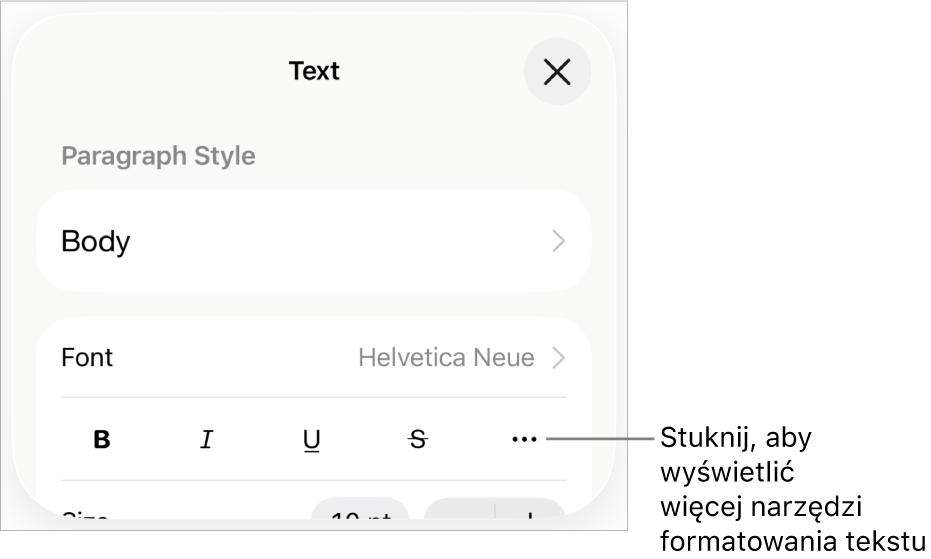Increase font size with plus button
This screenshot has width=931, height=559.
tap(530, 516)
